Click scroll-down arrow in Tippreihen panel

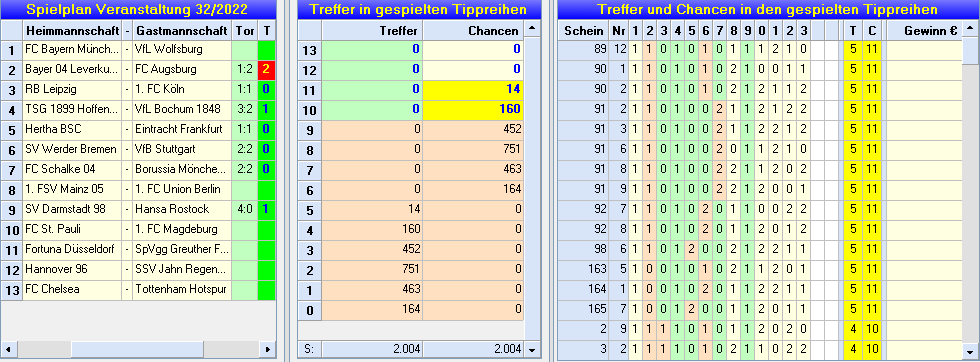[x=971, y=349]
